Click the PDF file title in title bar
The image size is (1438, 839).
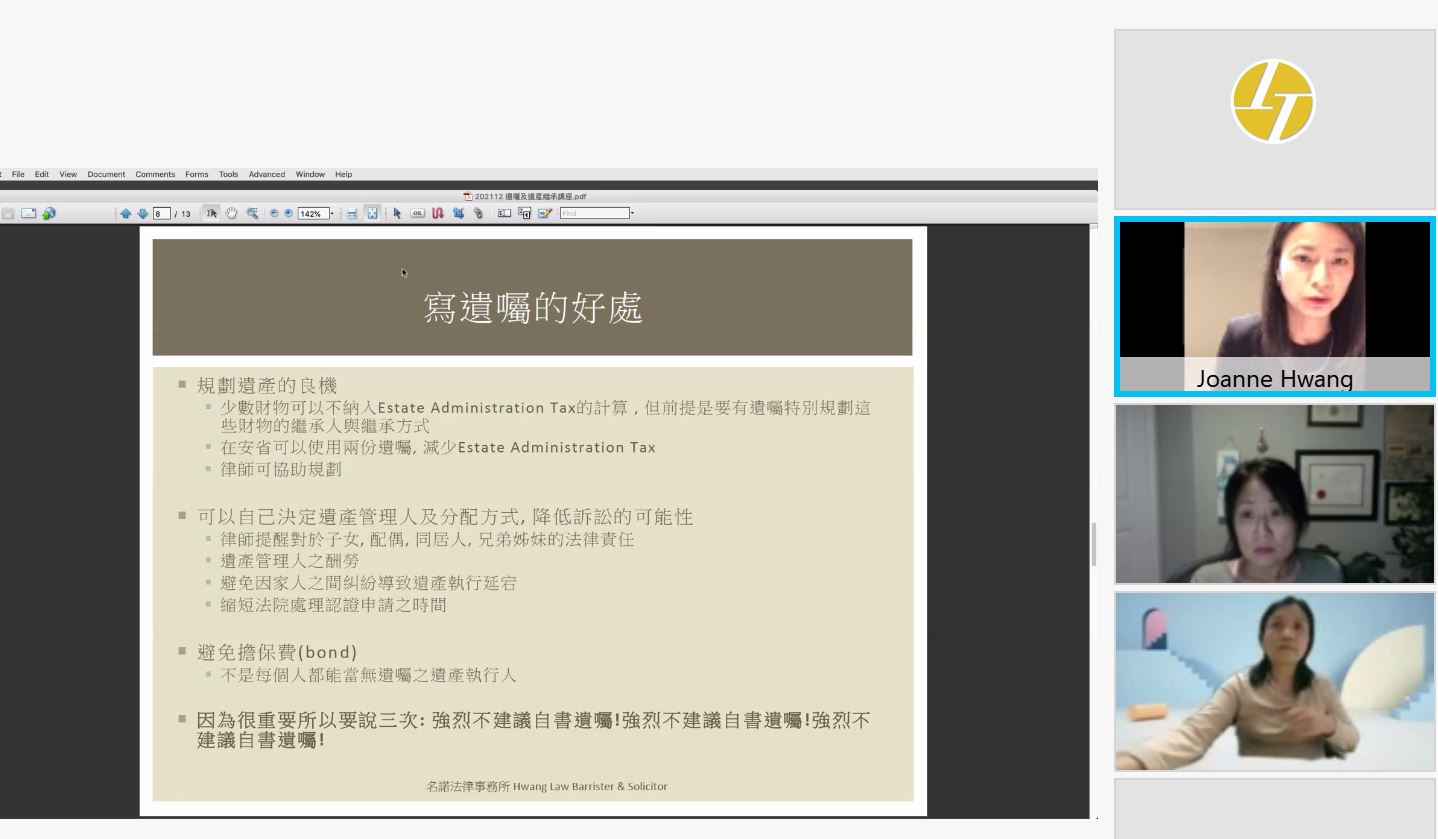[x=530, y=196]
